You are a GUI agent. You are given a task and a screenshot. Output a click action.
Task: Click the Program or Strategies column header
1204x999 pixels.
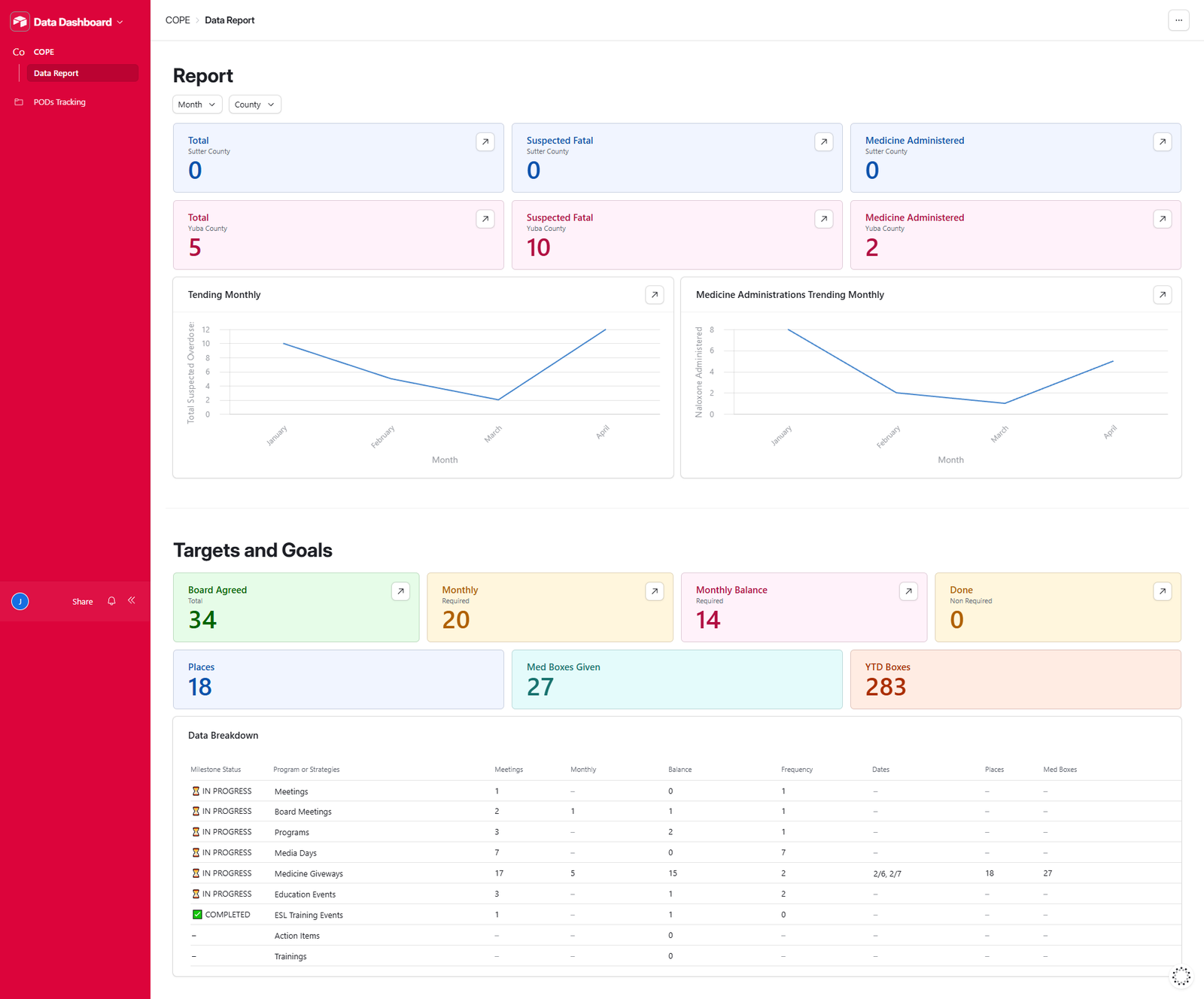pyautogui.click(x=306, y=770)
